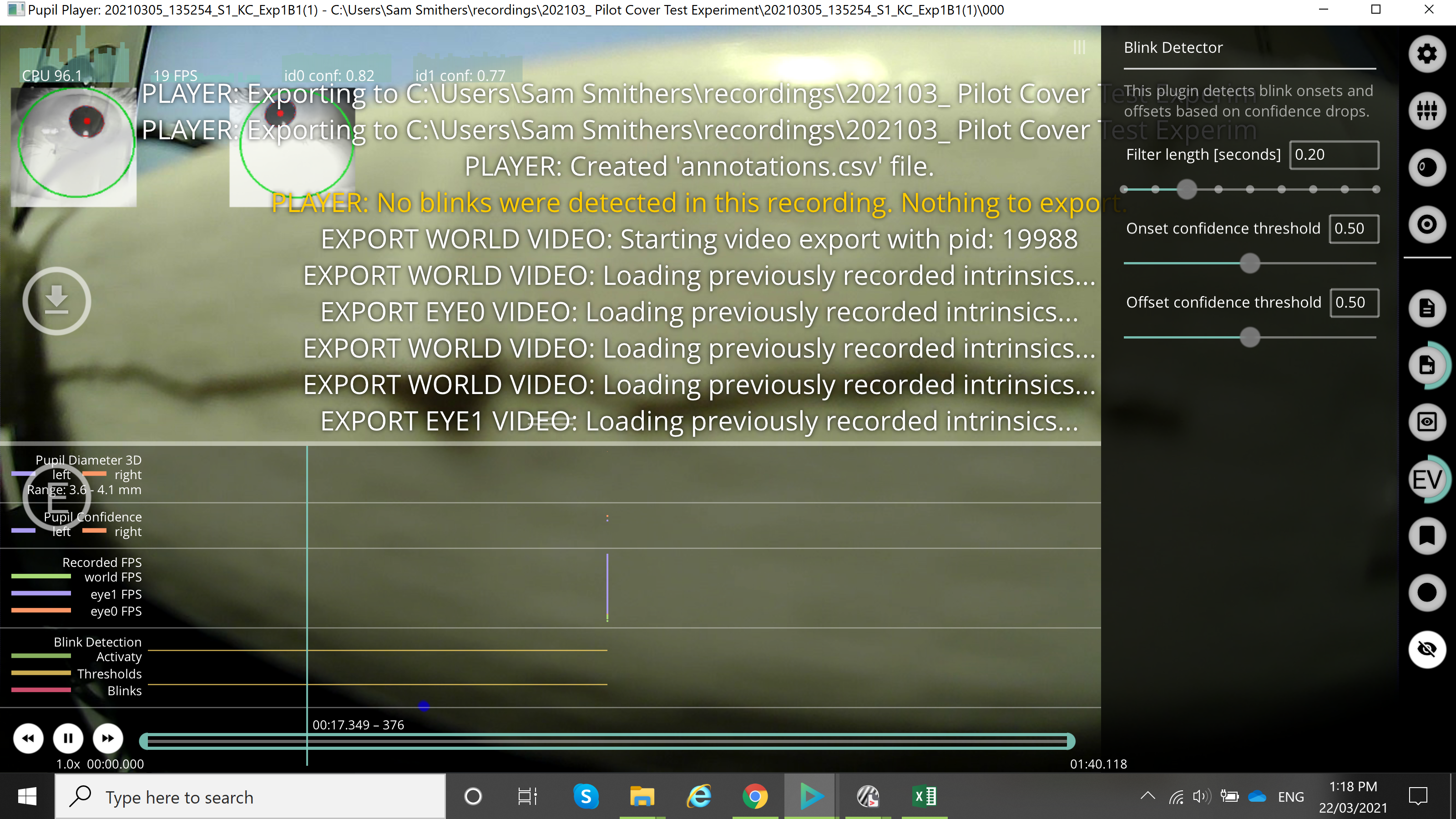Screen dimensions: 1456x819
Task: Open Task View on taskbar
Action: point(527,797)
